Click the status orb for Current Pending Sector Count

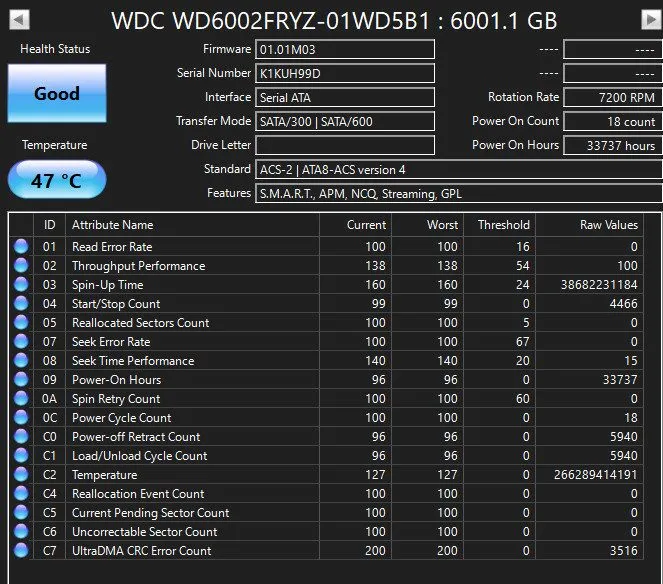click(21, 513)
